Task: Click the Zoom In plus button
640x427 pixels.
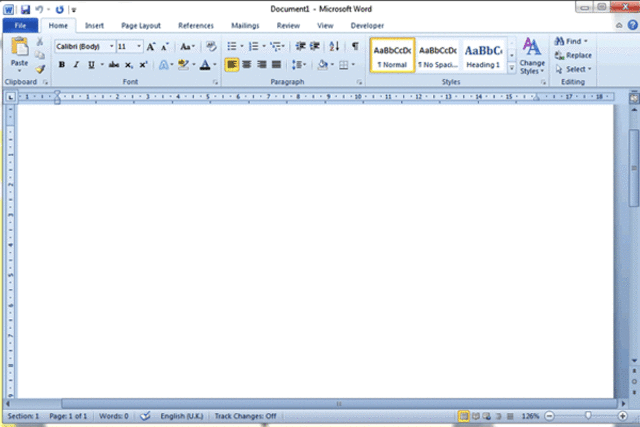Action: 622,416
